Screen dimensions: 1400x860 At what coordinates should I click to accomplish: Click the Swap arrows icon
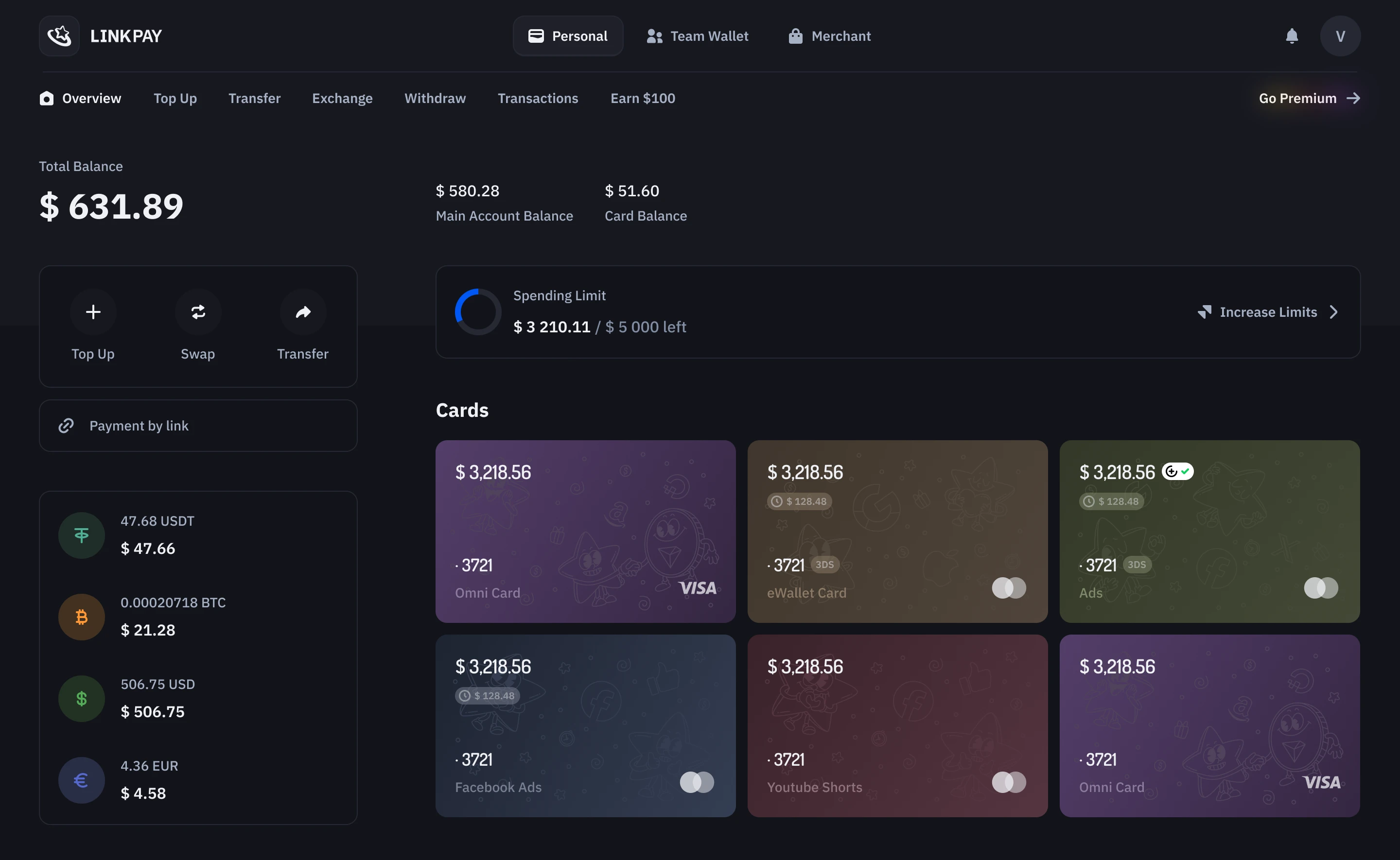(198, 312)
